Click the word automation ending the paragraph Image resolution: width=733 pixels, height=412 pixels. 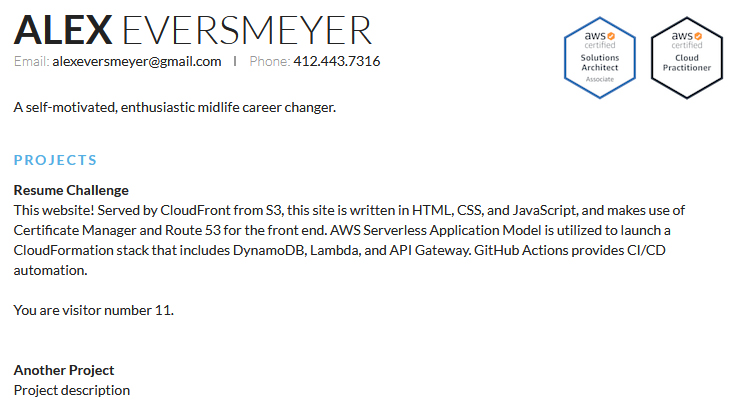[50, 271]
